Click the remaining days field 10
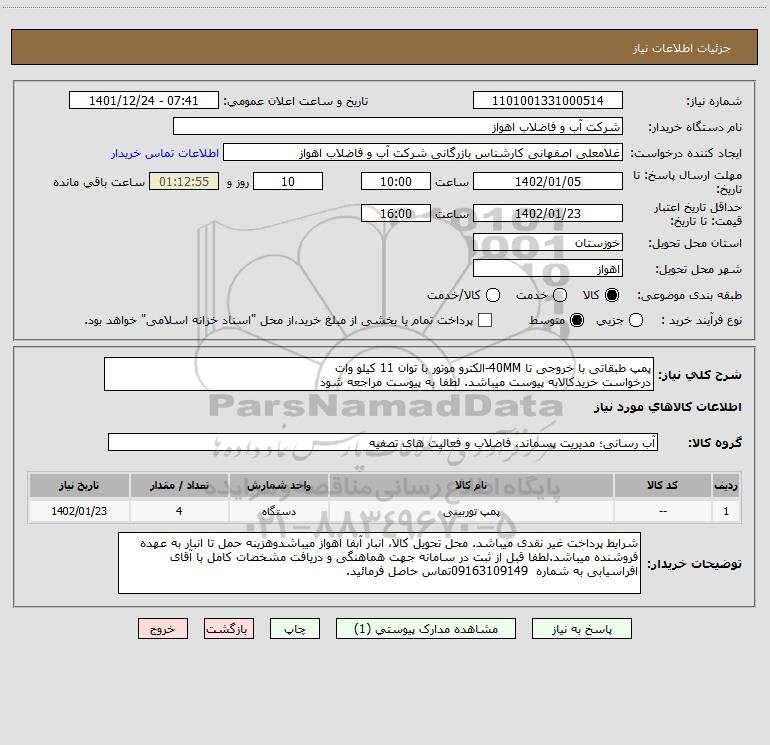This screenshot has width=770, height=745. [288, 181]
